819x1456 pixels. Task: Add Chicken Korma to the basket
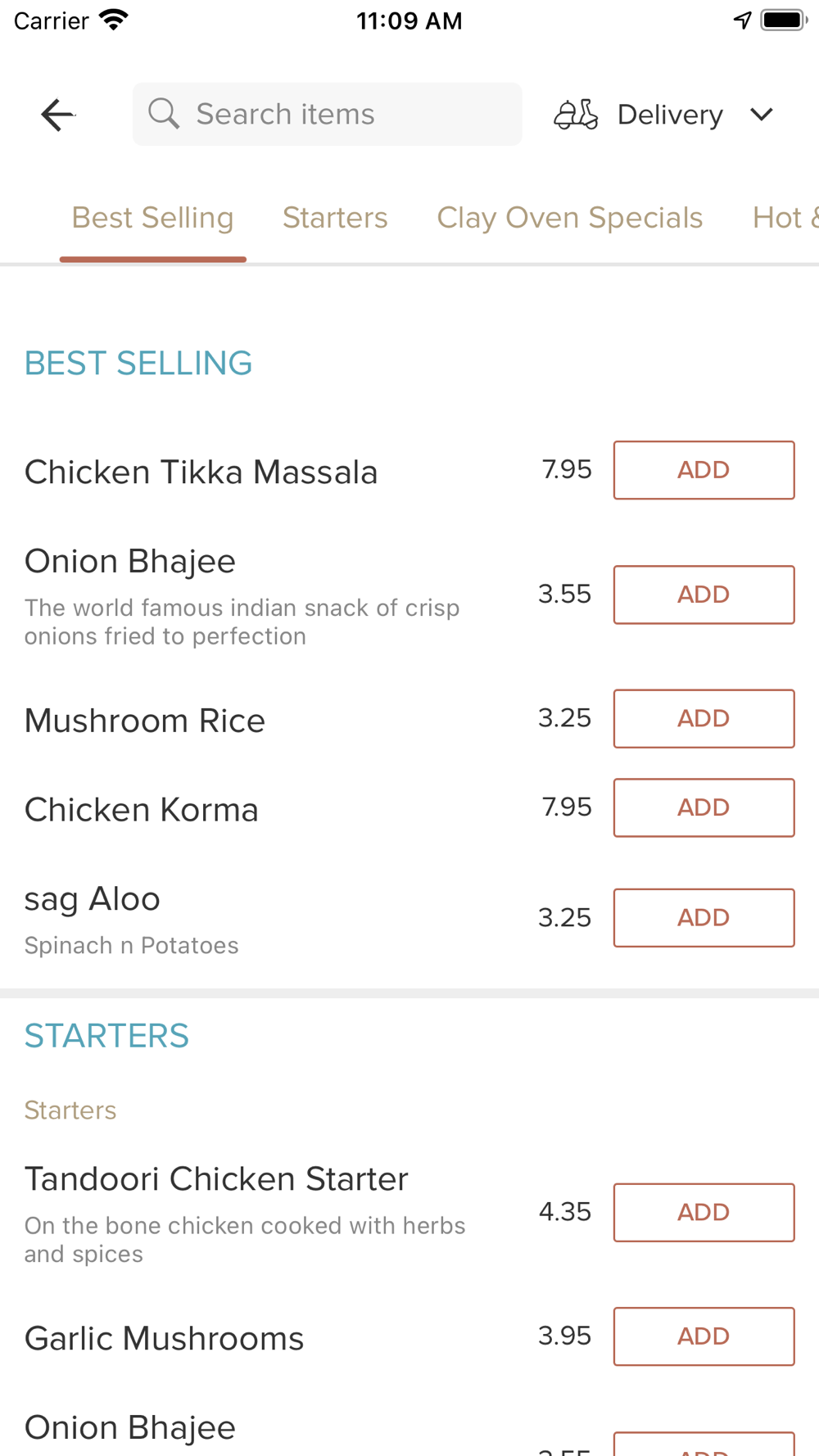(704, 807)
